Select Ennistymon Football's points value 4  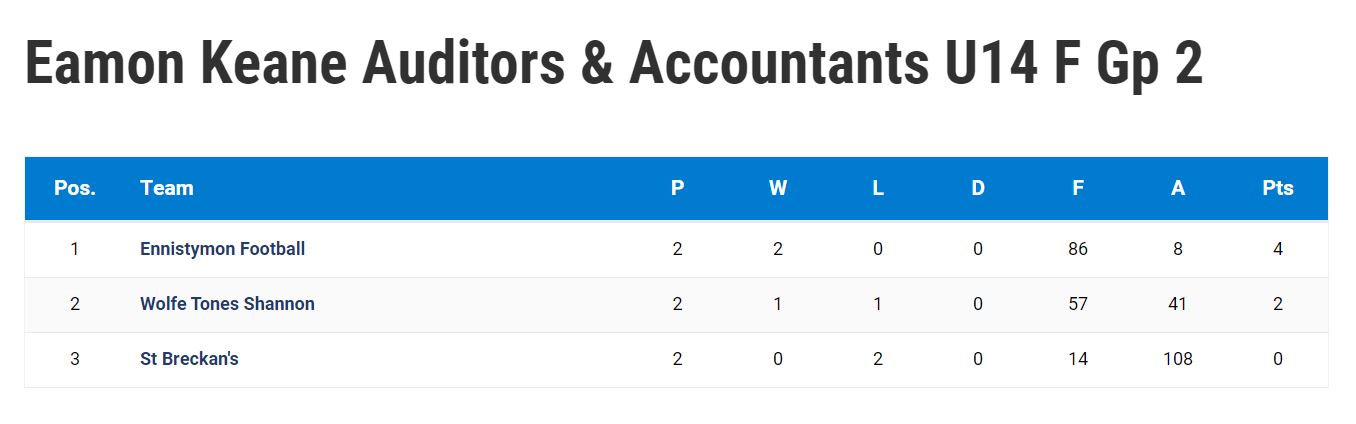pyautogui.click(x=1278, y=249)
